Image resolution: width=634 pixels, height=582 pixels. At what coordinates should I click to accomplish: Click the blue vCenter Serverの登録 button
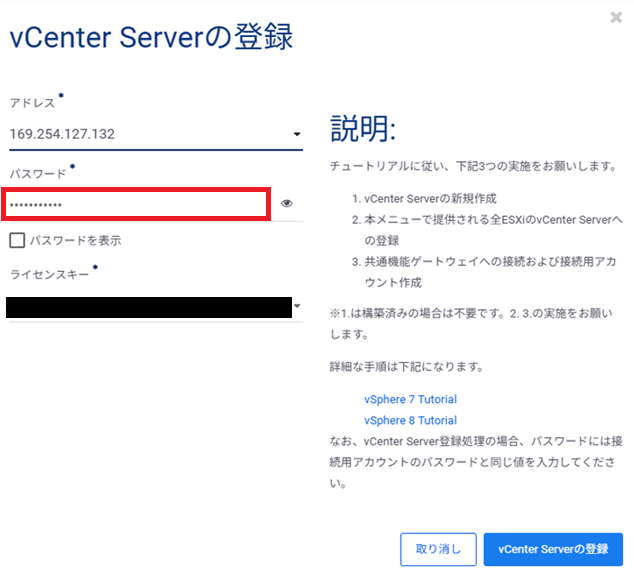(x=553, y=549)
